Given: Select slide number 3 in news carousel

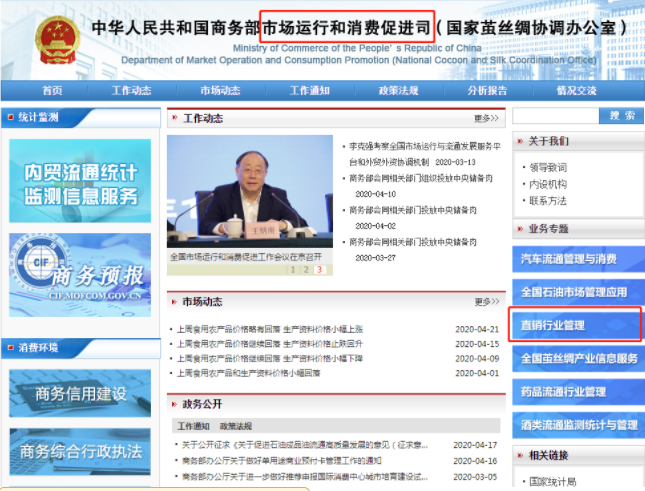Looking at the screenshot, I should click(x=319, y=269).
